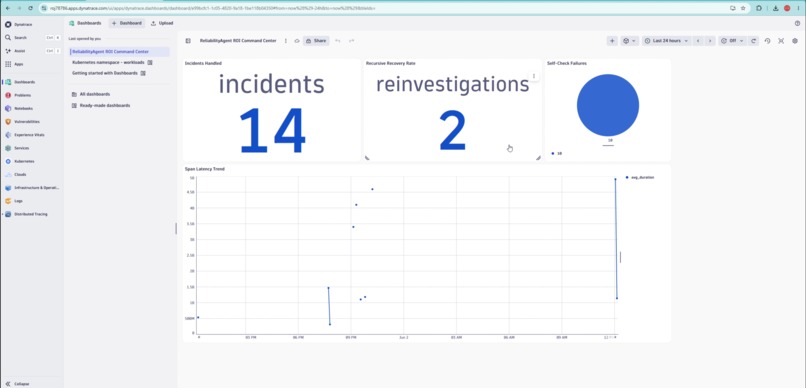Toggle the dashboard list sidebar panel icon
Screen dimensions: 806x388
click(188, 41)
